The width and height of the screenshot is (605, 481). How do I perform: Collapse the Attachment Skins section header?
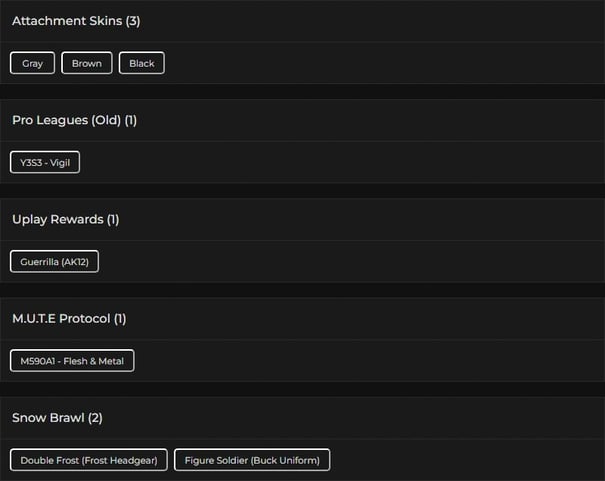(x=67, y=21)
